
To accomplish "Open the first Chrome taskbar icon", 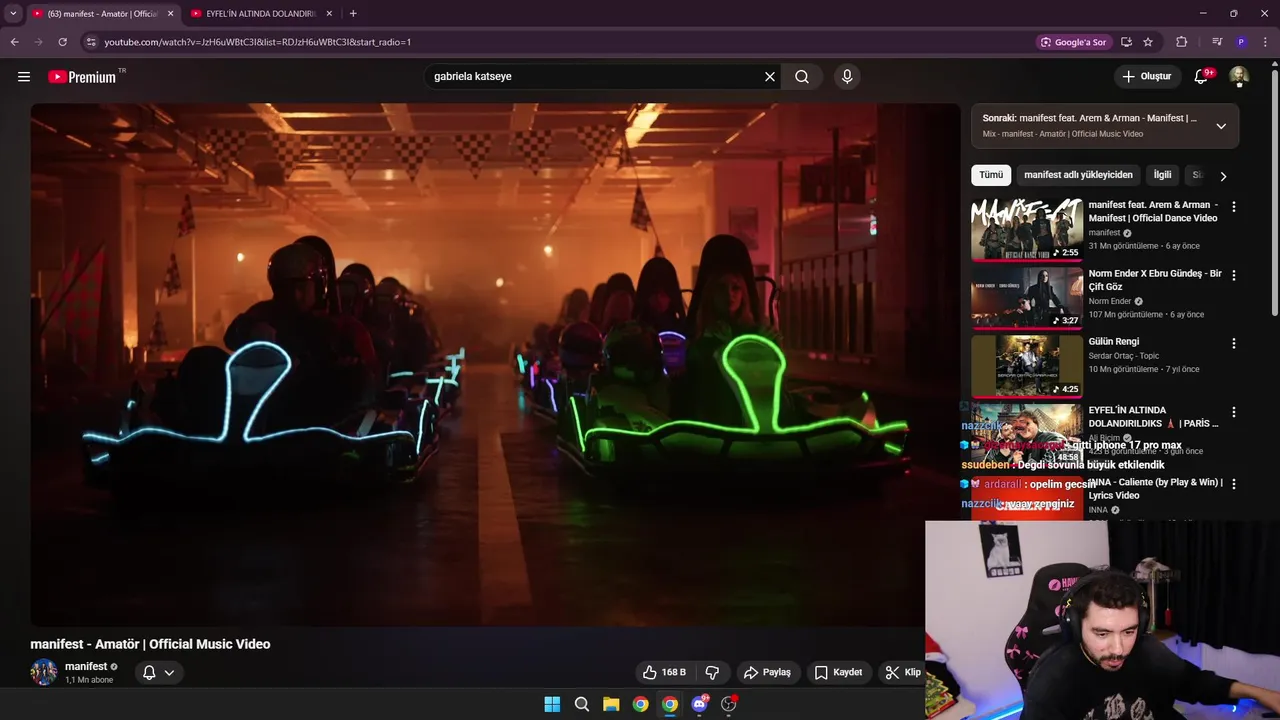I will (640, 704).
